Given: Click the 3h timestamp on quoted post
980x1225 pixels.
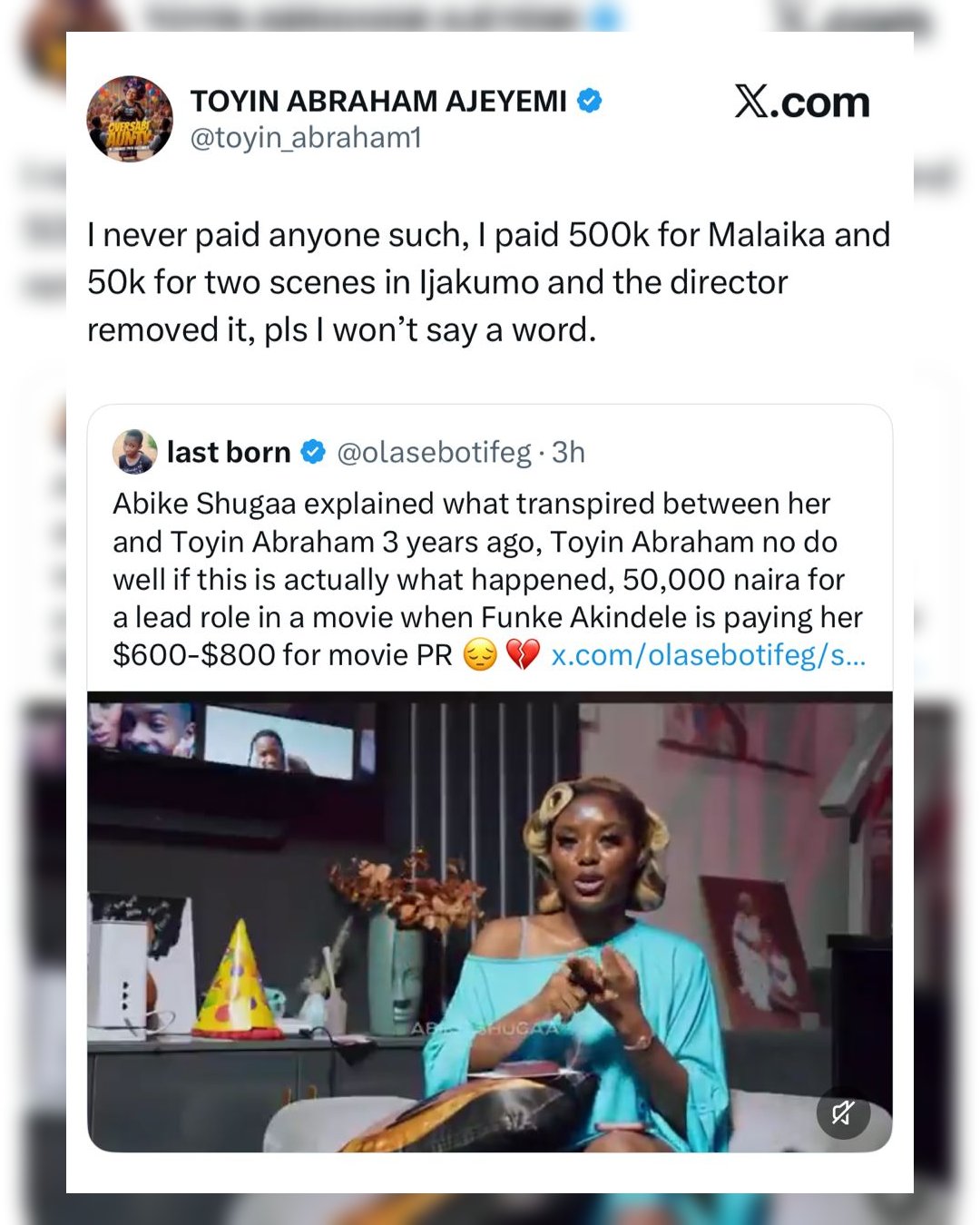Looking at the screenshot, I should pos(569,452).
